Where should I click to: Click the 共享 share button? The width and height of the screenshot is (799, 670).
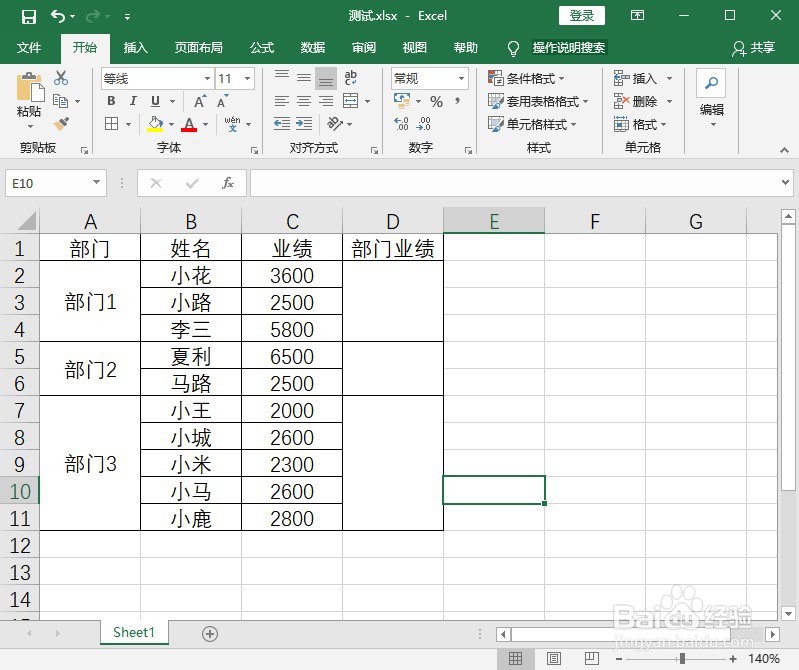754,48
